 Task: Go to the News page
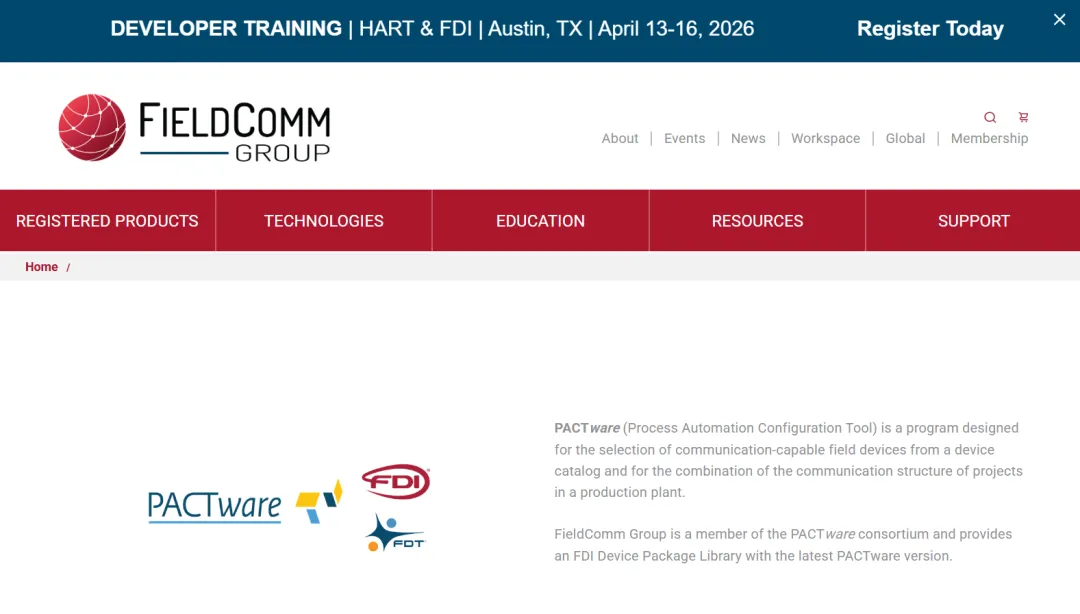coord(748,139)
